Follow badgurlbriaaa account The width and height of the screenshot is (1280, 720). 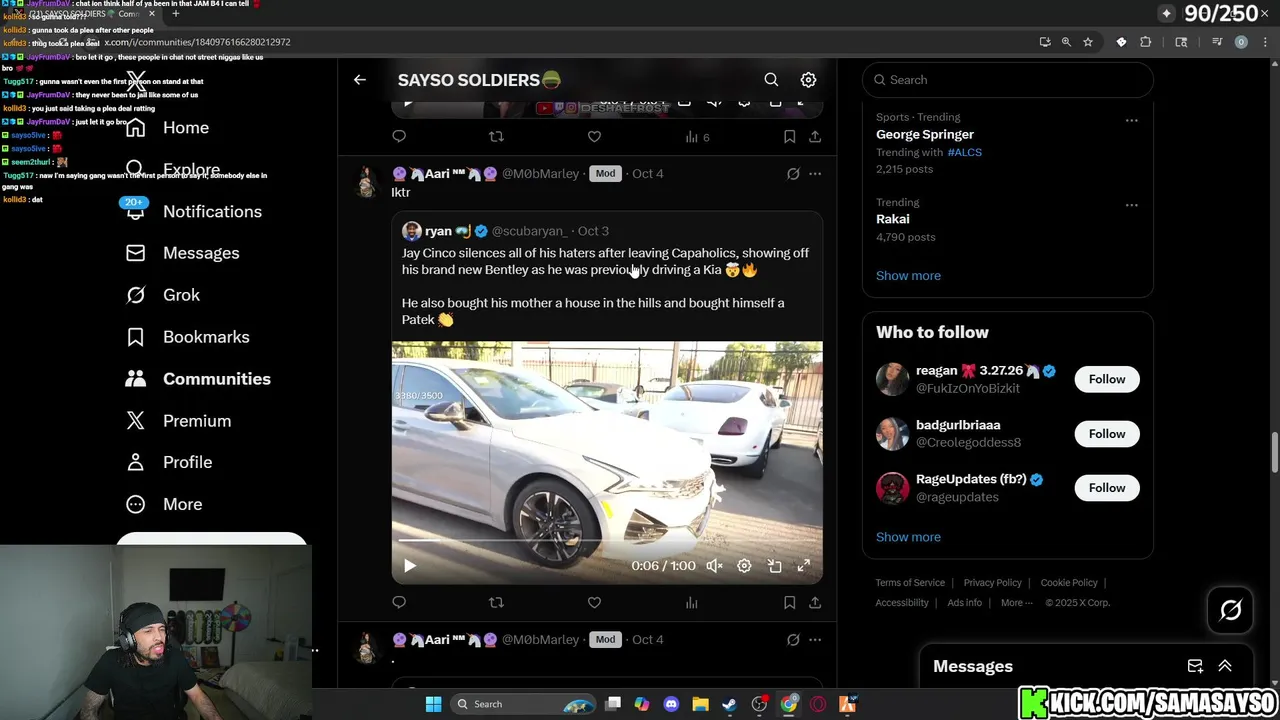tap(1107, 434)
